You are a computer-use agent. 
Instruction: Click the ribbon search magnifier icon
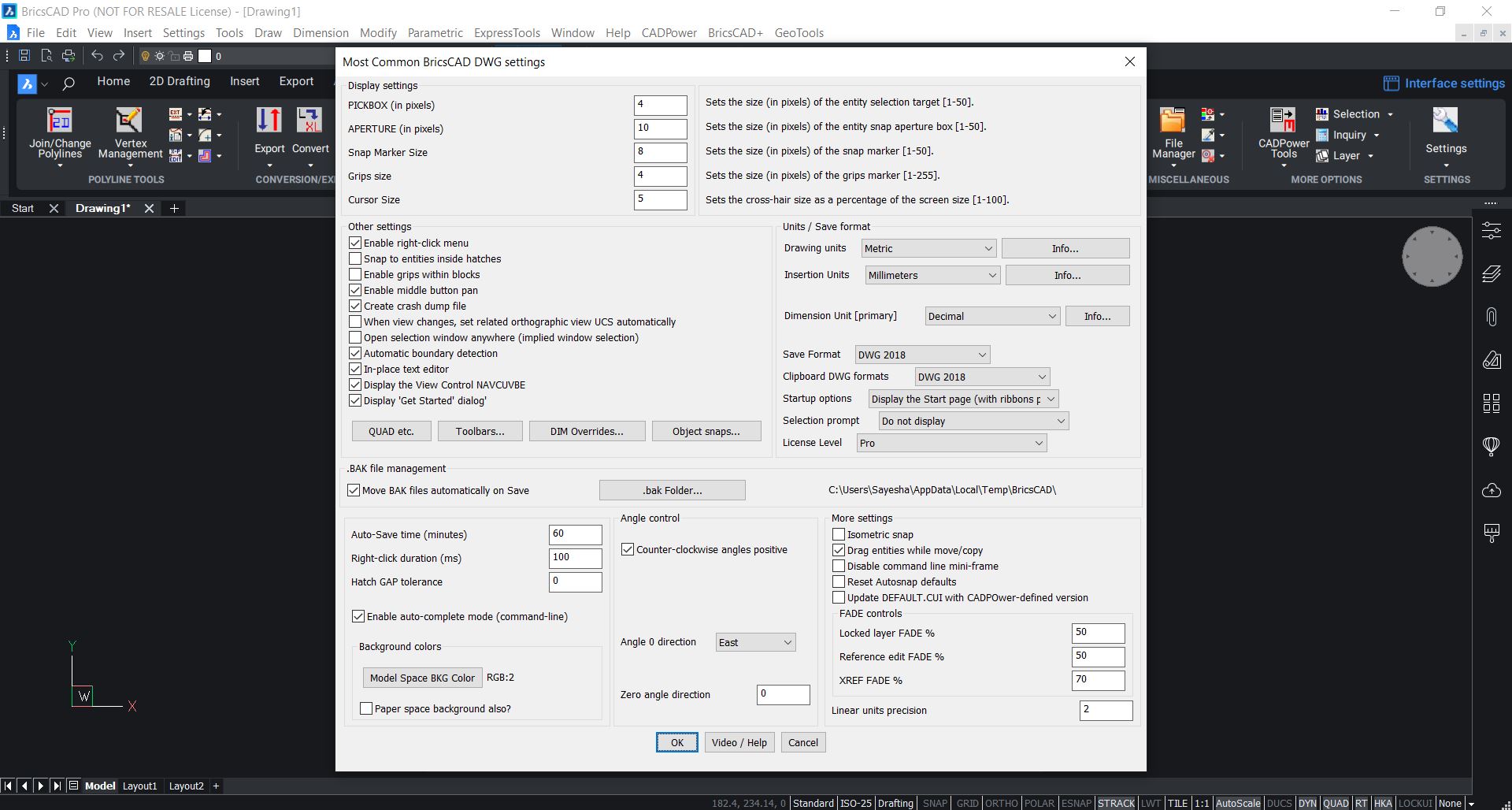click(x=69, y=84)
